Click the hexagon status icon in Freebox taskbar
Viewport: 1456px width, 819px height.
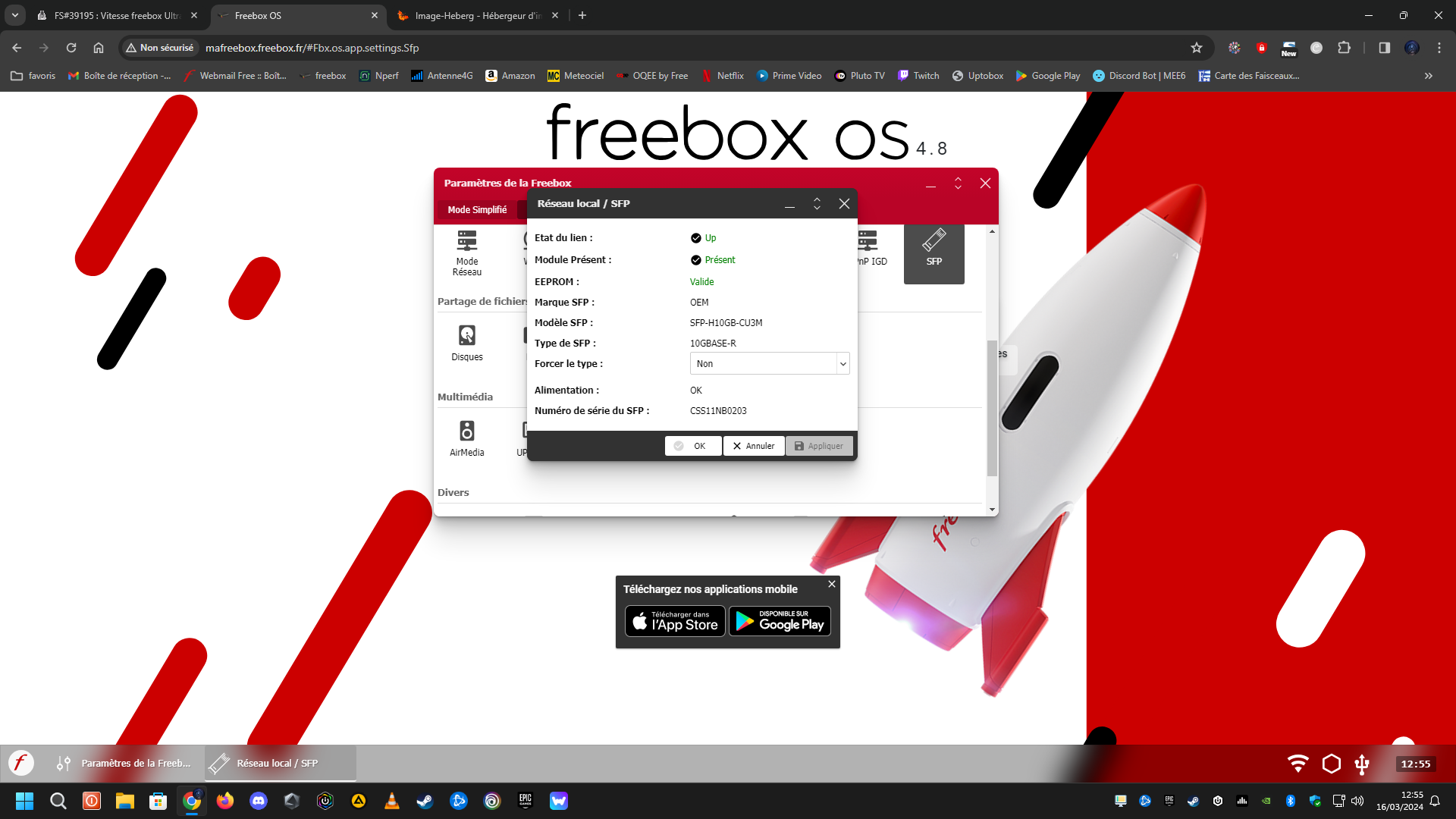click(1331, 763)
